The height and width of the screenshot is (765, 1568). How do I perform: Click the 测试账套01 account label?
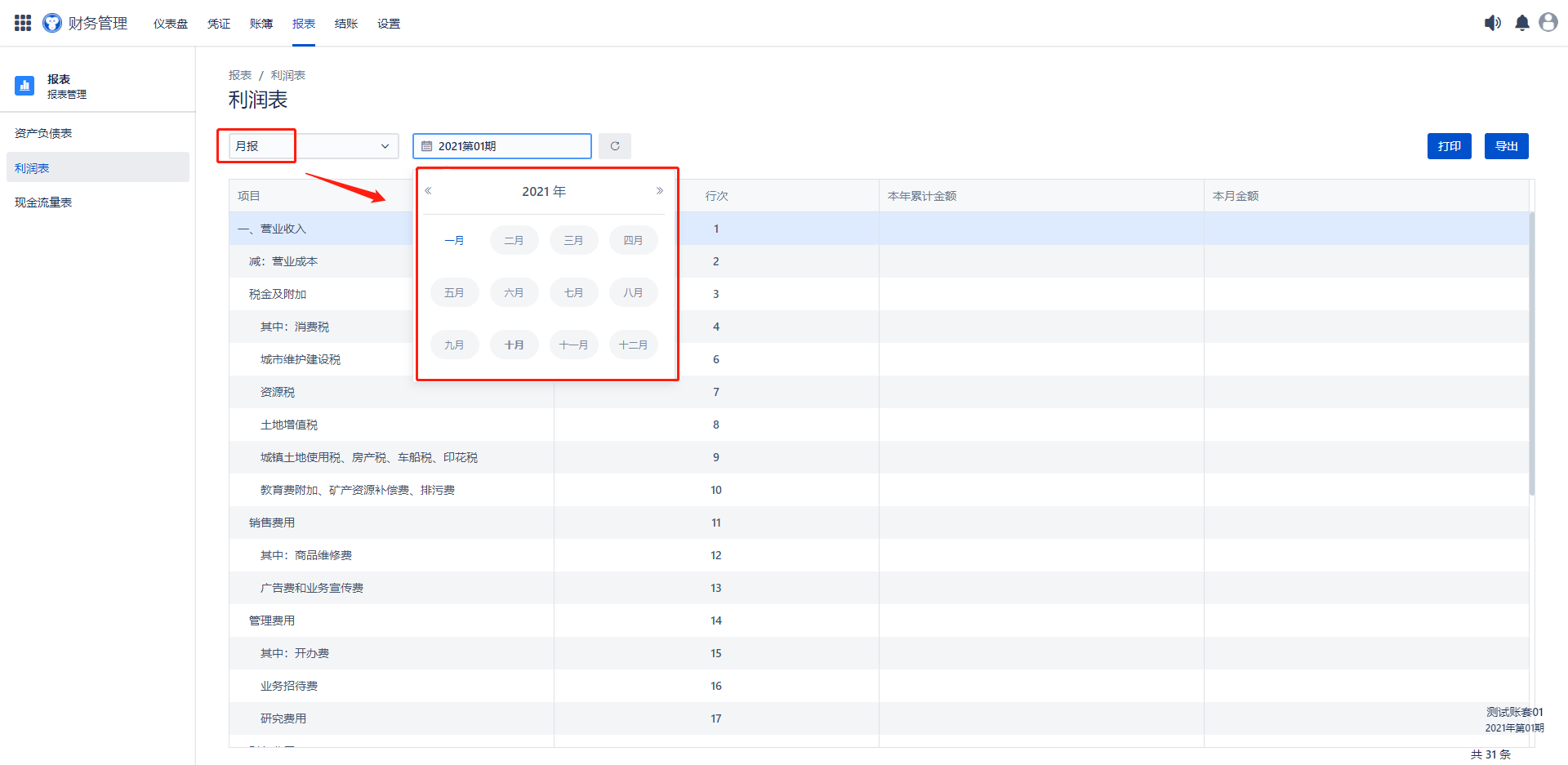click(1515, 712)
